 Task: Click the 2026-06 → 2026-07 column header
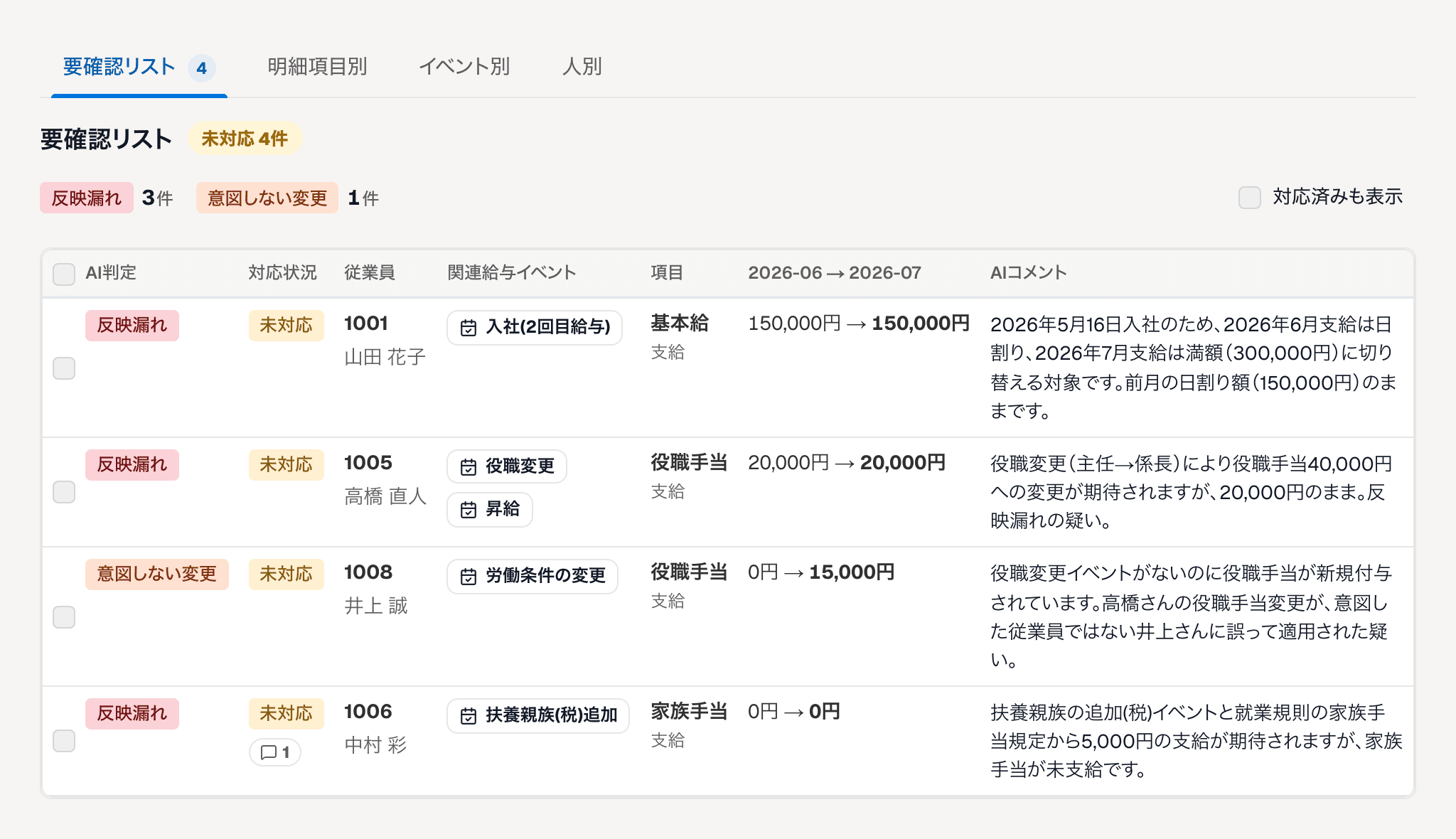point(835,273)
